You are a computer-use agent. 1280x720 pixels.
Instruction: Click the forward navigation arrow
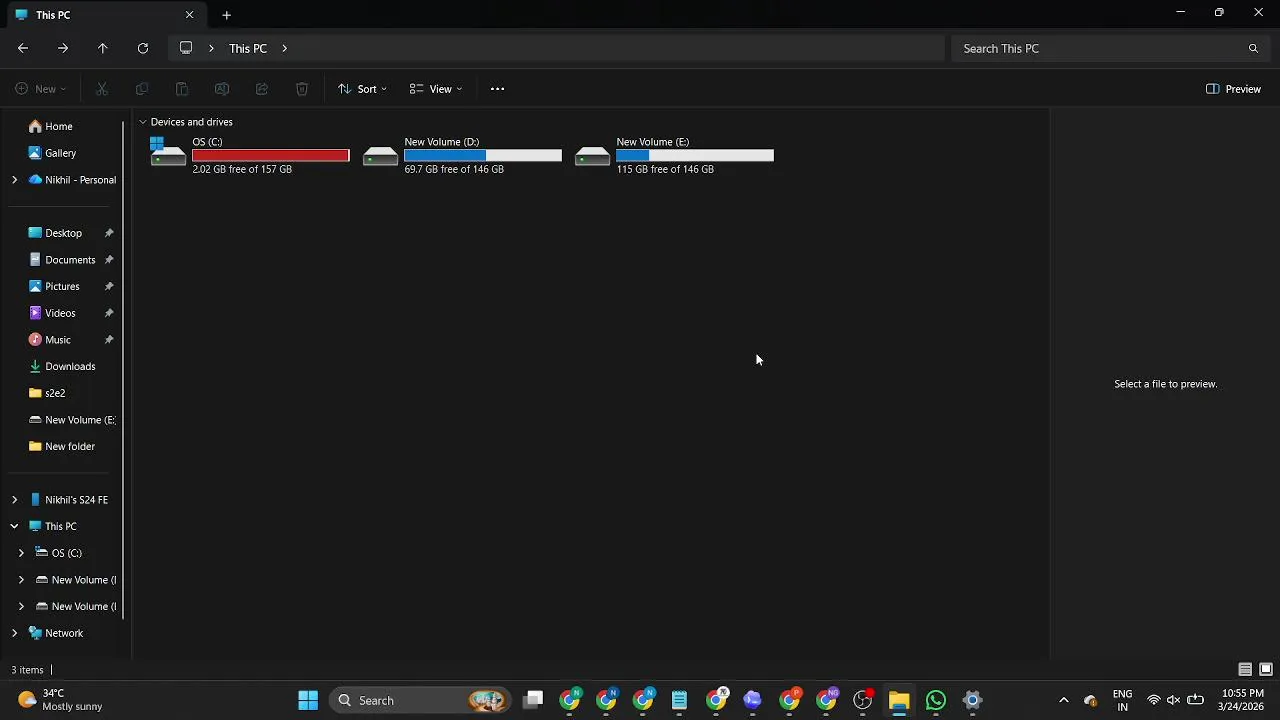[63, 48]
